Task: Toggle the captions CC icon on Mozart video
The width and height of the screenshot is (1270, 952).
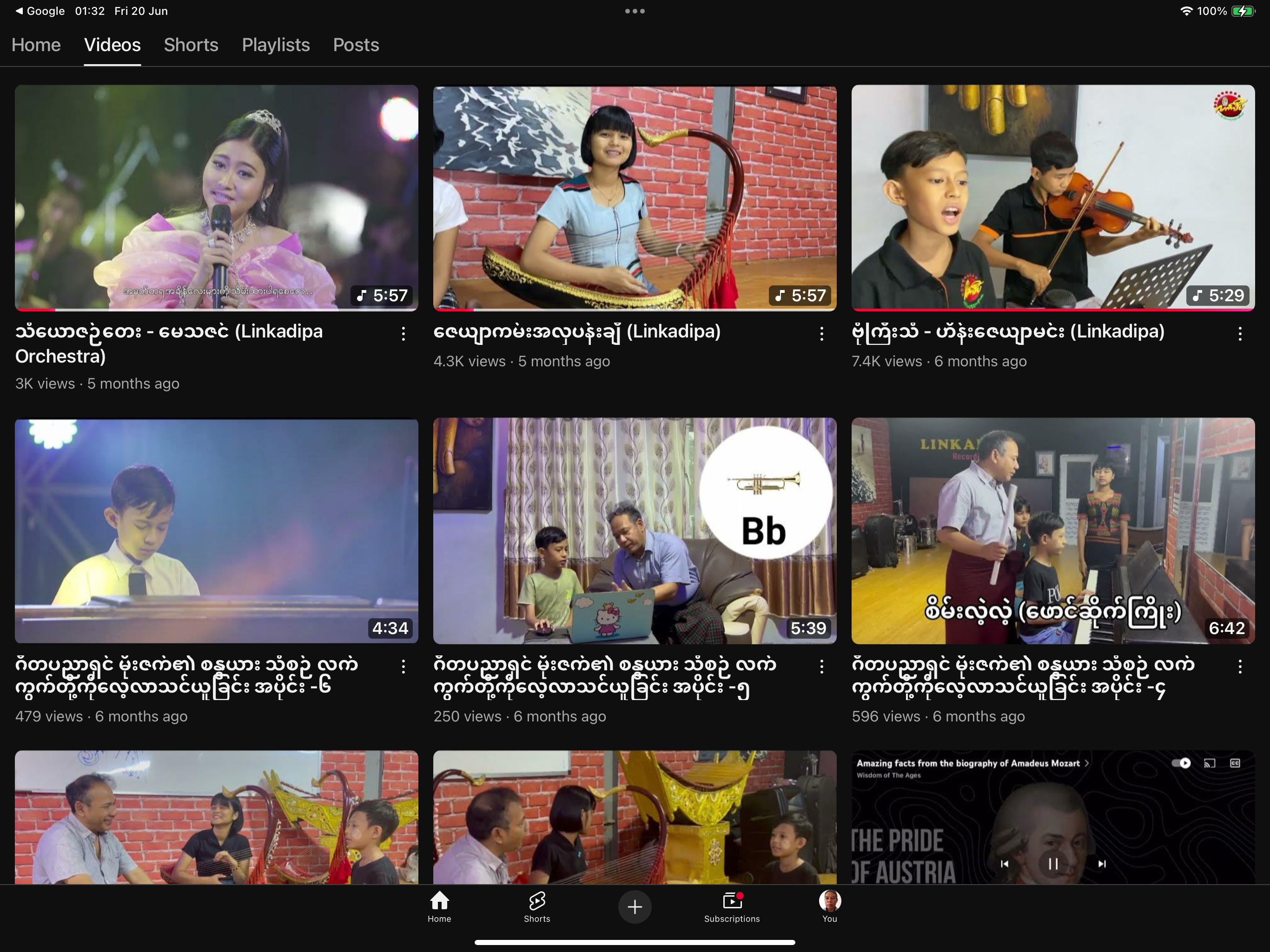Action: [1235, 763]
